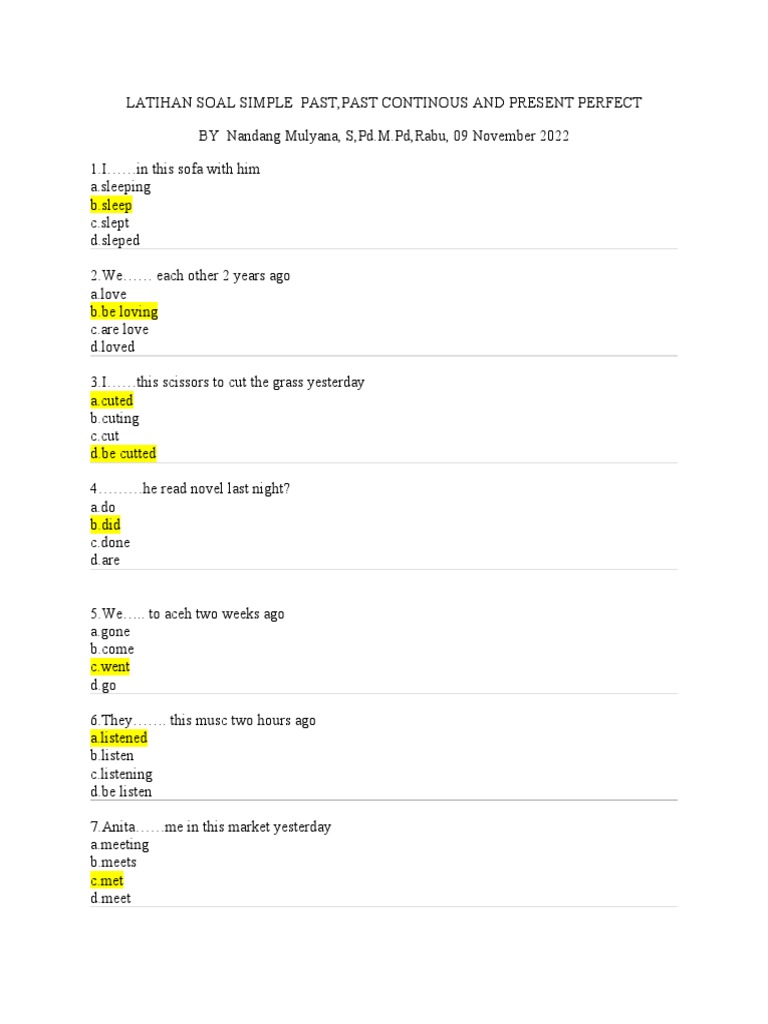Screen dimensions: 768x1024
Task: Select option c.cut in question 3
Action: point(104,436)
